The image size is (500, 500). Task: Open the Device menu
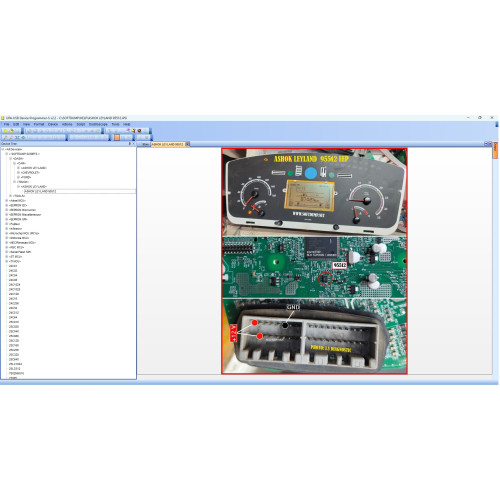(x=53, y=124)
